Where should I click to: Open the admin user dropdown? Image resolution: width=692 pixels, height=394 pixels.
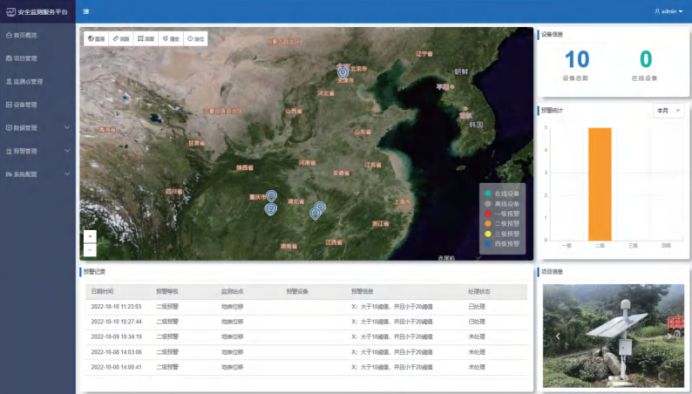tap(669, 11)
